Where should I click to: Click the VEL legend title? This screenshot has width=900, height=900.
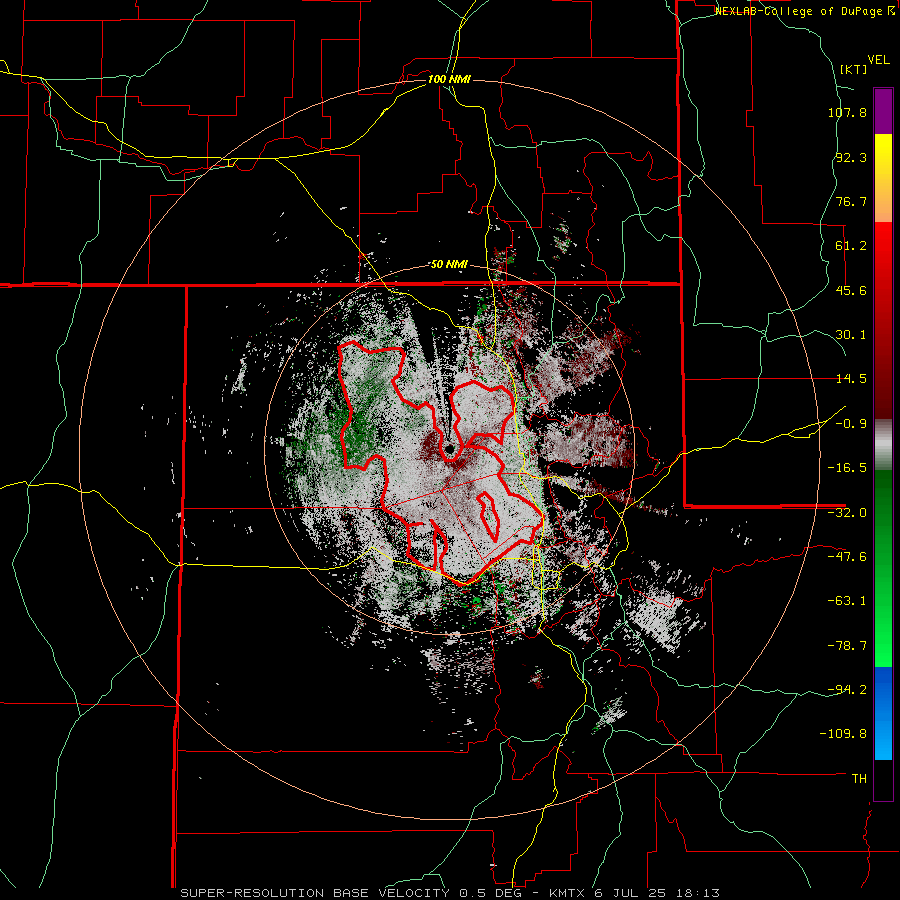click(878, 60)
